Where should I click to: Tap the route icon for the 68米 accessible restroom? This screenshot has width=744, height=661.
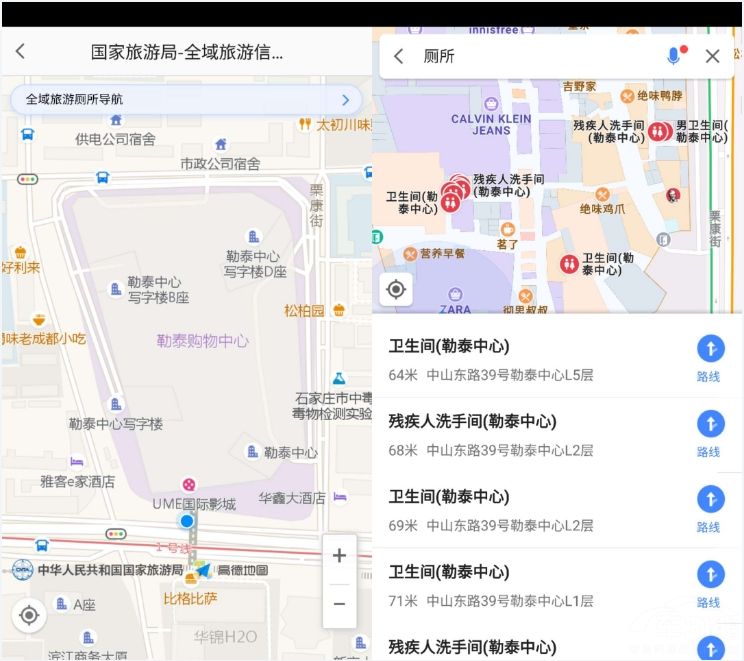[709, 424]
